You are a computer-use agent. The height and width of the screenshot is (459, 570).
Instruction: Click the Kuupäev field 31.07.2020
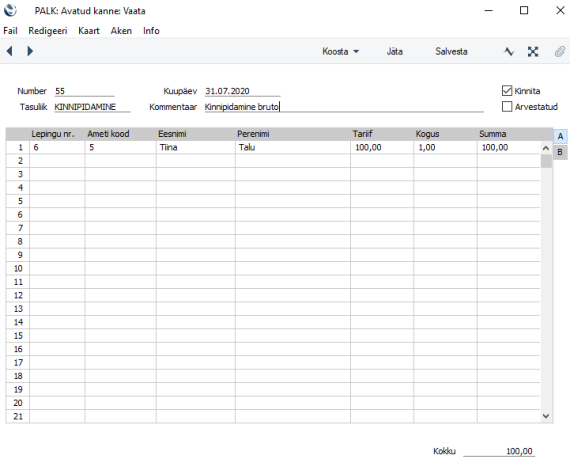click(x=242, y=91)
